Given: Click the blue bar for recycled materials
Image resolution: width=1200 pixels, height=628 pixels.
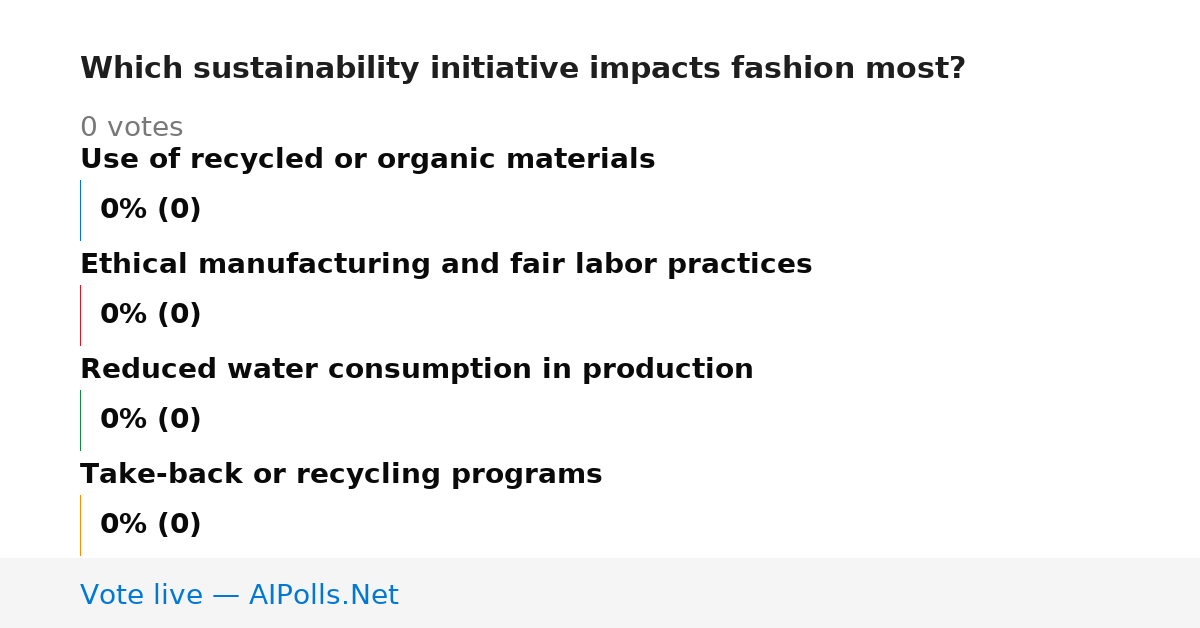Looking at the screenshot, I should (80, 210).
